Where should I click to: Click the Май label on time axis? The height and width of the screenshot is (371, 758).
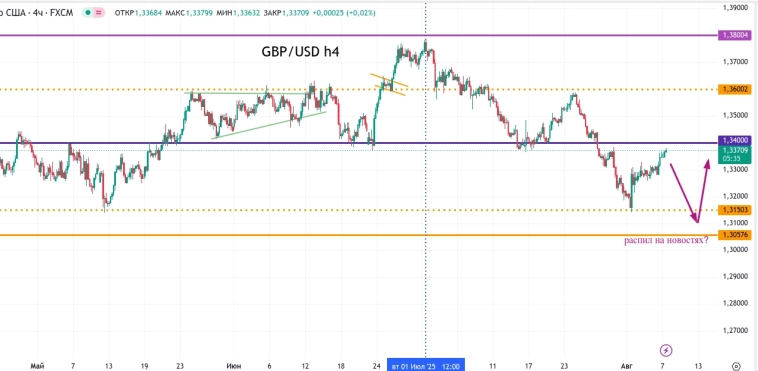(37, 366)
